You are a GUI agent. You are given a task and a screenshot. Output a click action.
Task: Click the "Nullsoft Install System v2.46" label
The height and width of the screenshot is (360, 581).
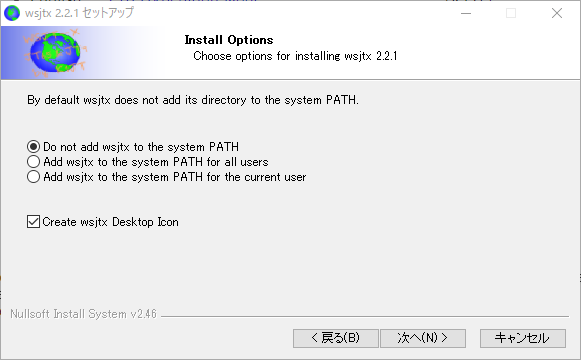(x=83, y=314)
